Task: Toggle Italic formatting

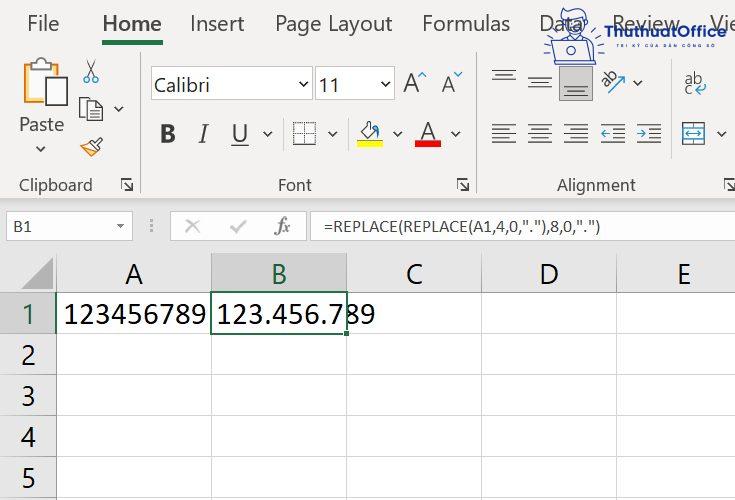Action: pyautogui.click(x=203, y=134)
